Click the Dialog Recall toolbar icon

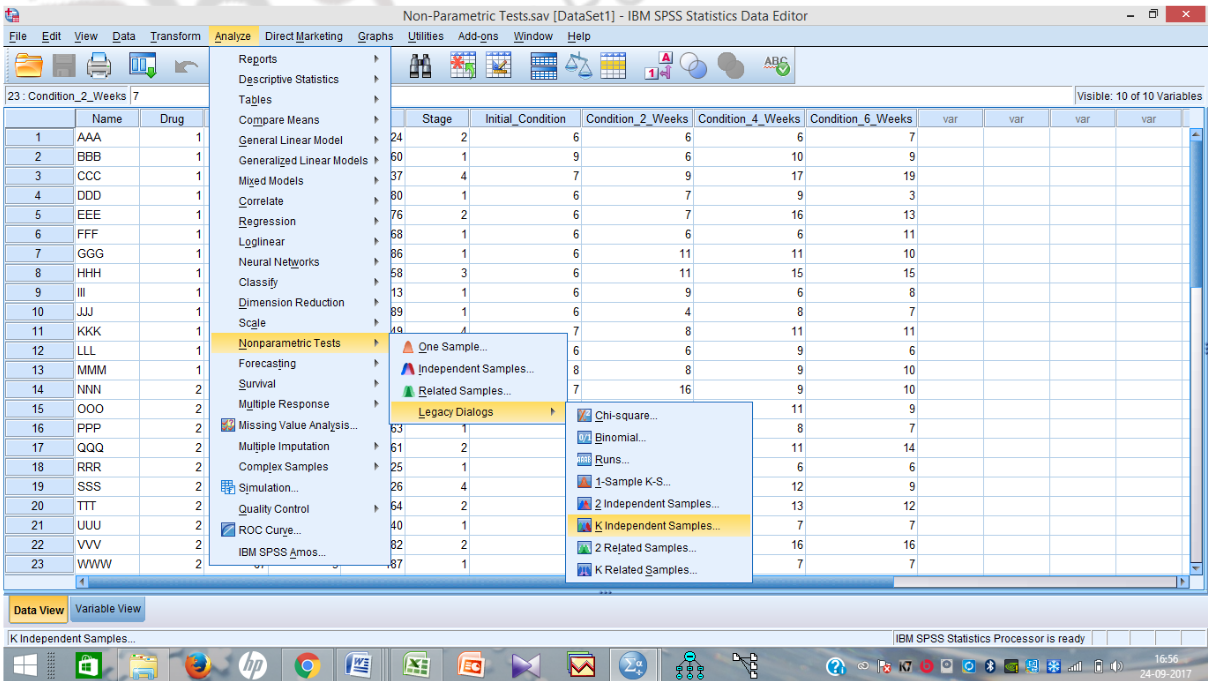click(143, 65)
